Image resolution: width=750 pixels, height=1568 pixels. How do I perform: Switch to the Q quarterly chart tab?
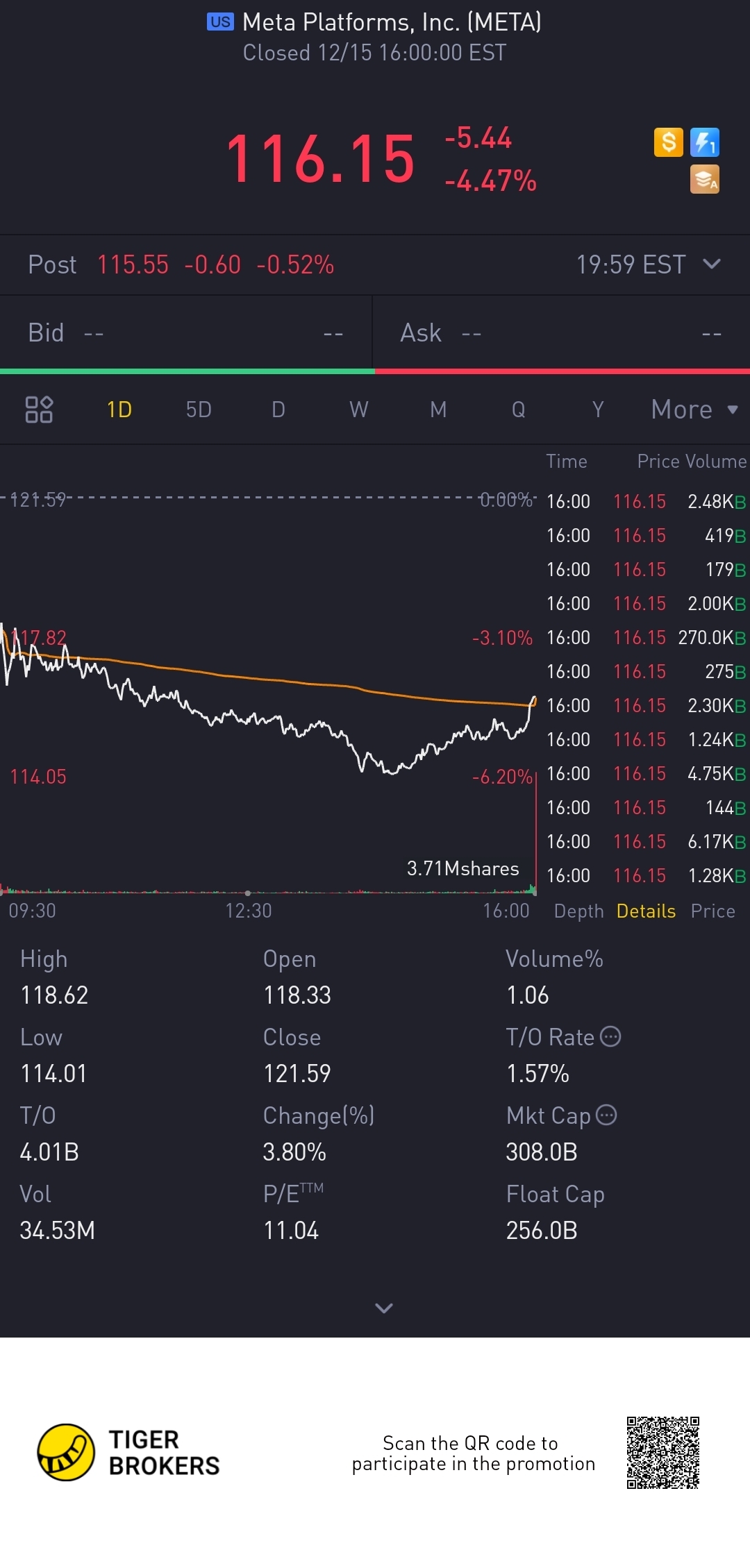coord(519,410)
